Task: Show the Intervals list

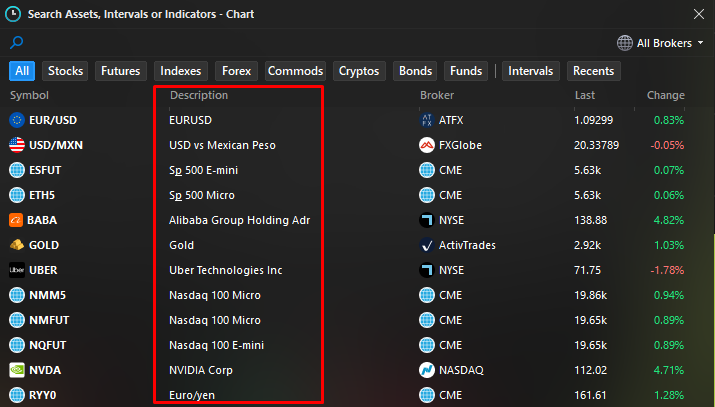Action: (x=530, y=71)
